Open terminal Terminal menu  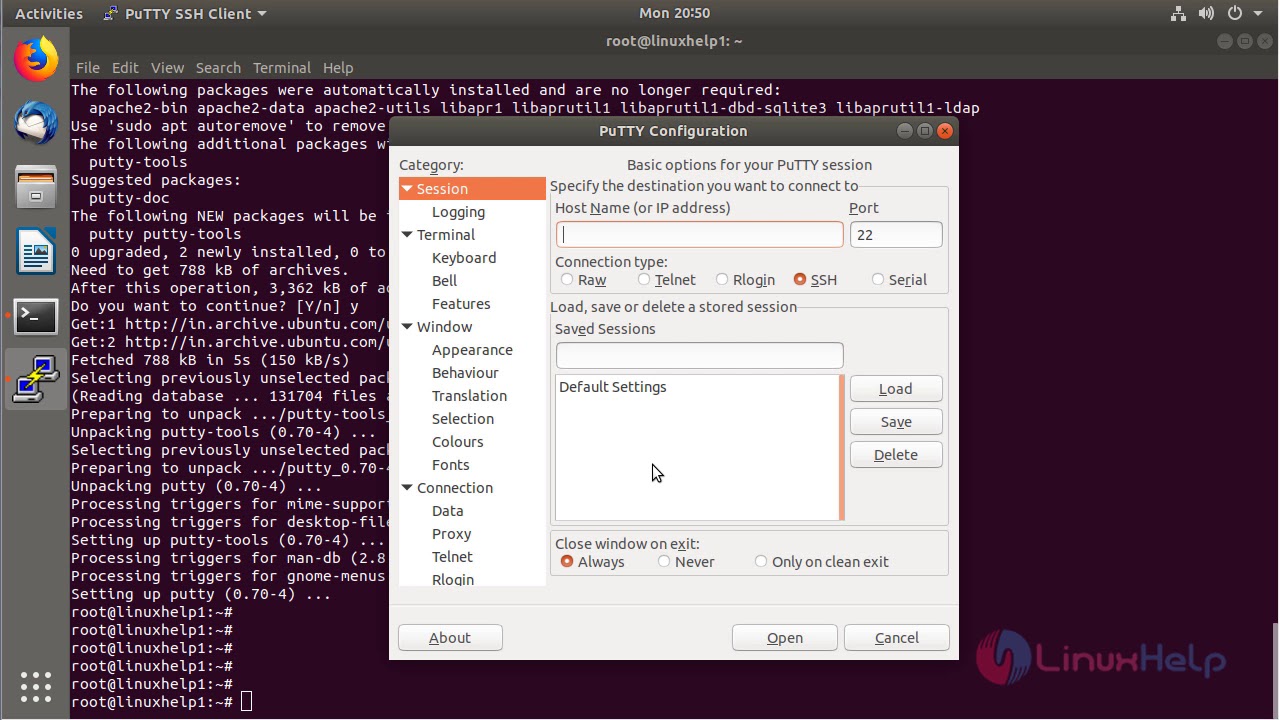tap(282, 68)
